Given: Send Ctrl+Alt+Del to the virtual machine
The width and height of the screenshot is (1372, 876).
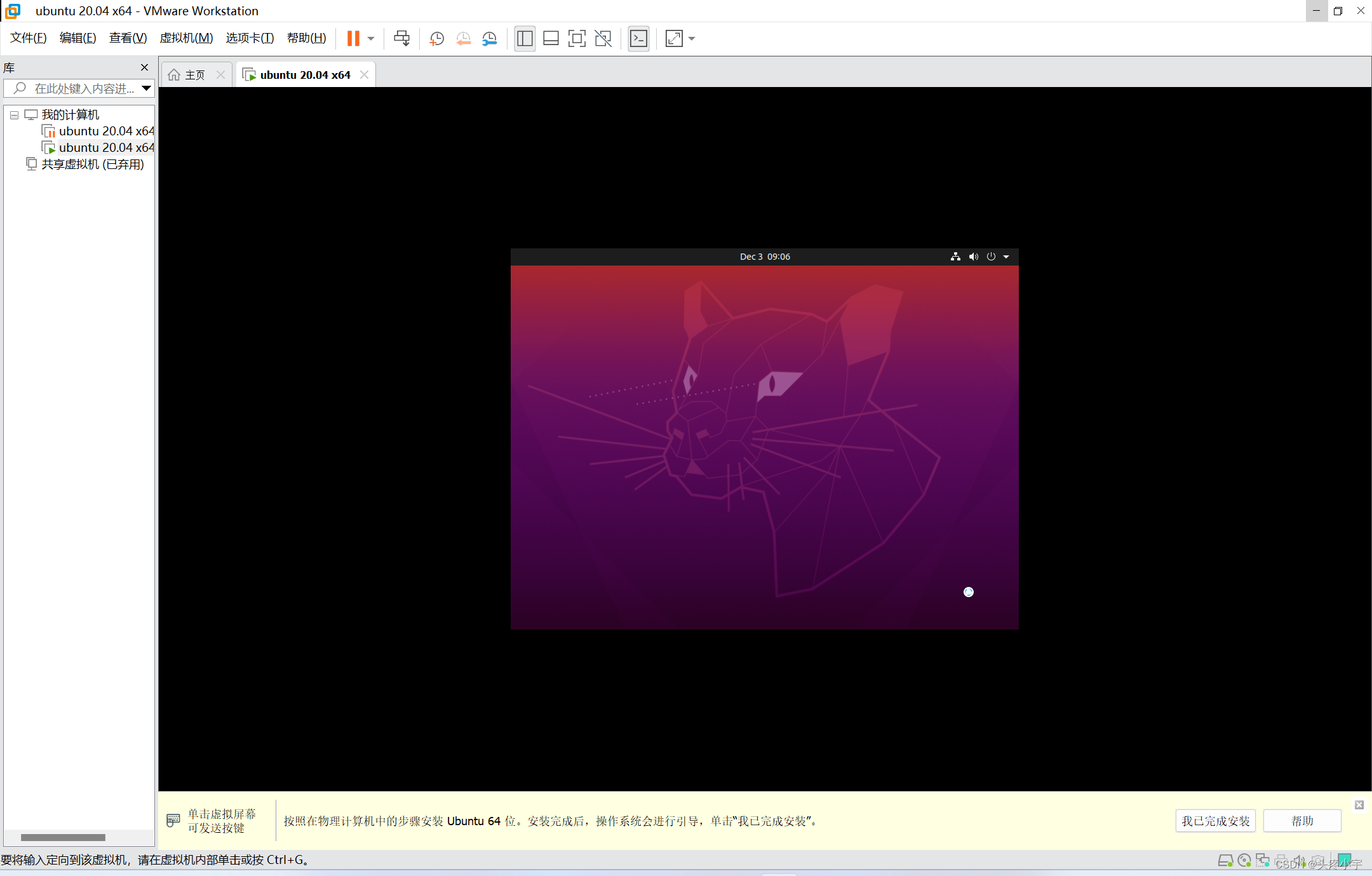Looking at the screenshot, I should tap(401, 39).
